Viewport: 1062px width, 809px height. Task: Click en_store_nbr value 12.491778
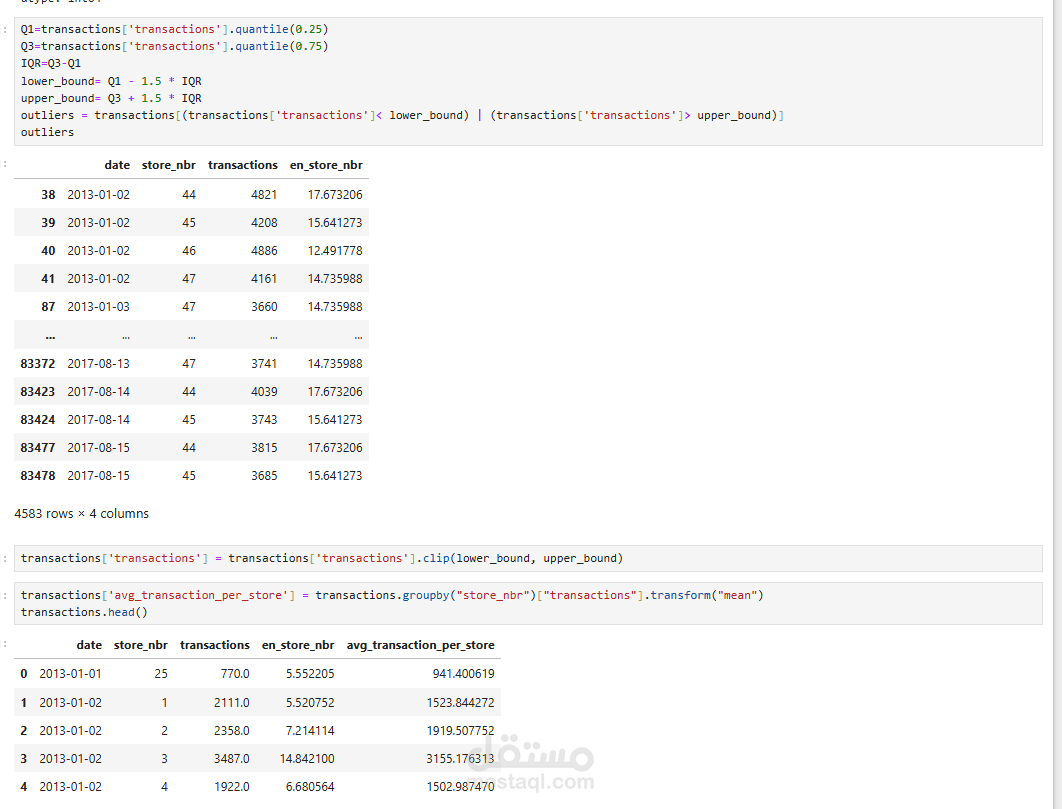pyautogui.click(x=335, y=251)
